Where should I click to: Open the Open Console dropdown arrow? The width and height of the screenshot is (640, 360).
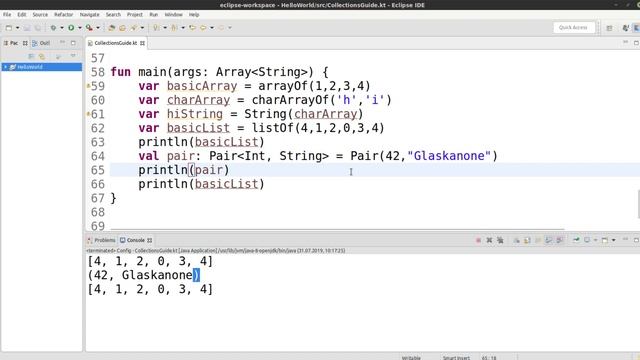613,240
